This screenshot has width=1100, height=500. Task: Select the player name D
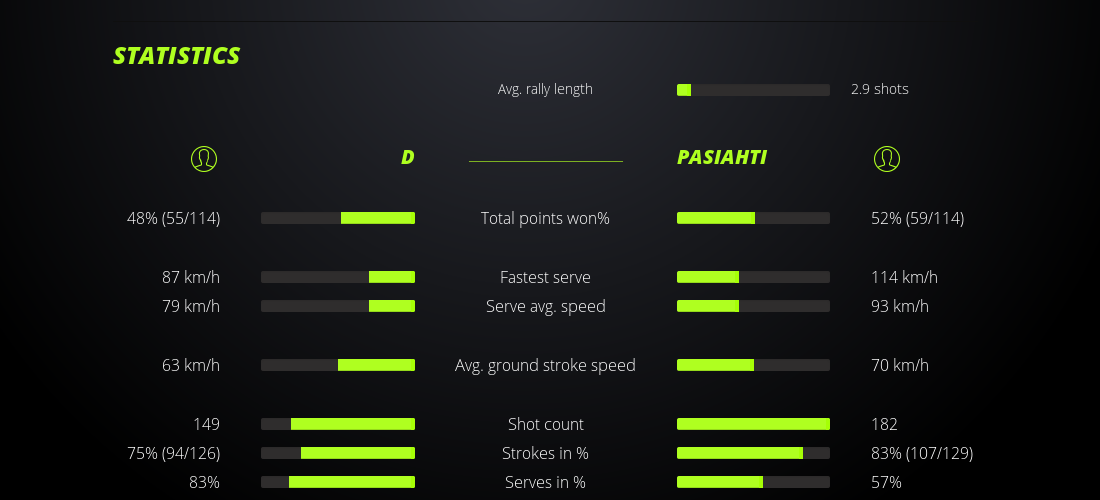[x=407, y=158]
